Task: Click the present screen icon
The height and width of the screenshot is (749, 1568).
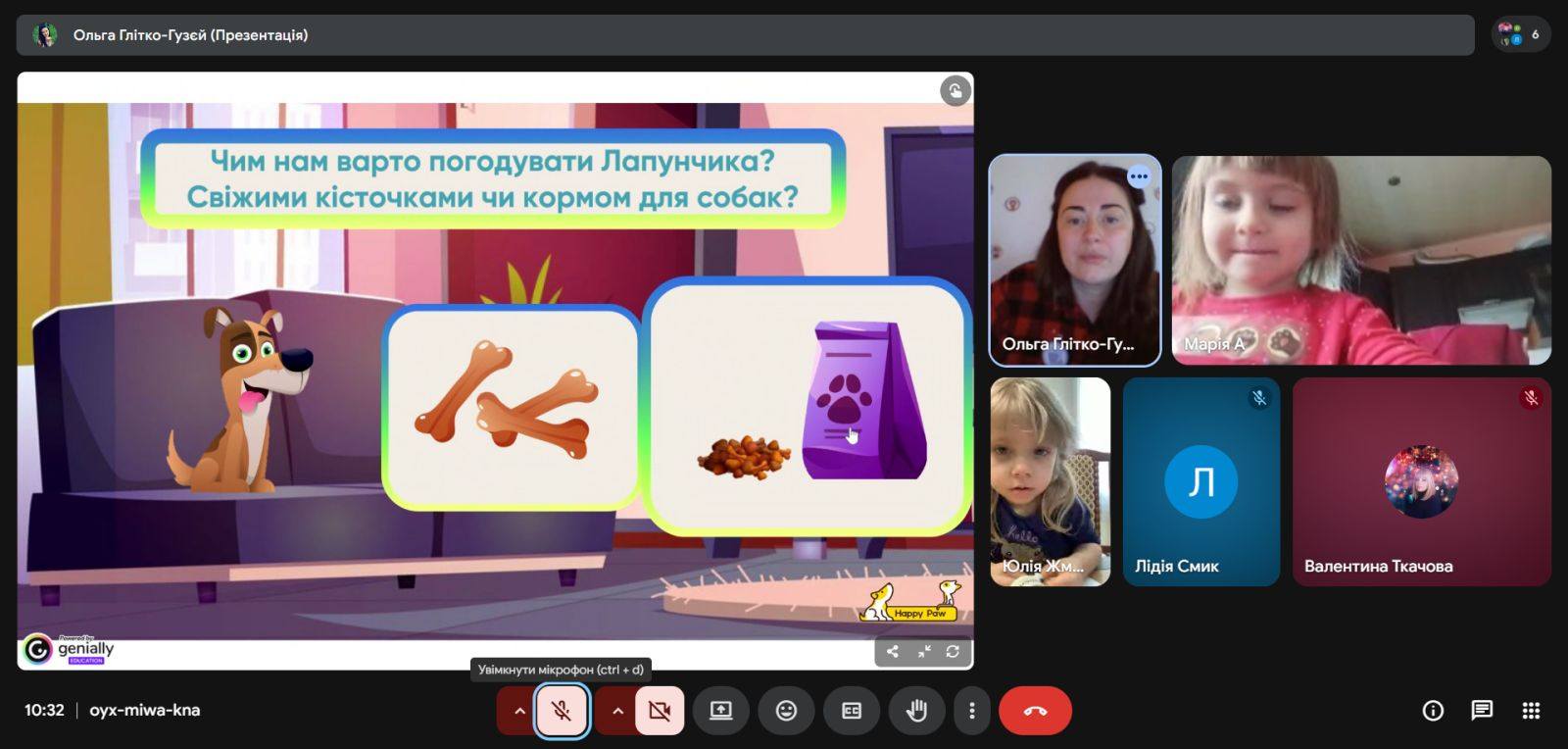Action: pos(721,711)
